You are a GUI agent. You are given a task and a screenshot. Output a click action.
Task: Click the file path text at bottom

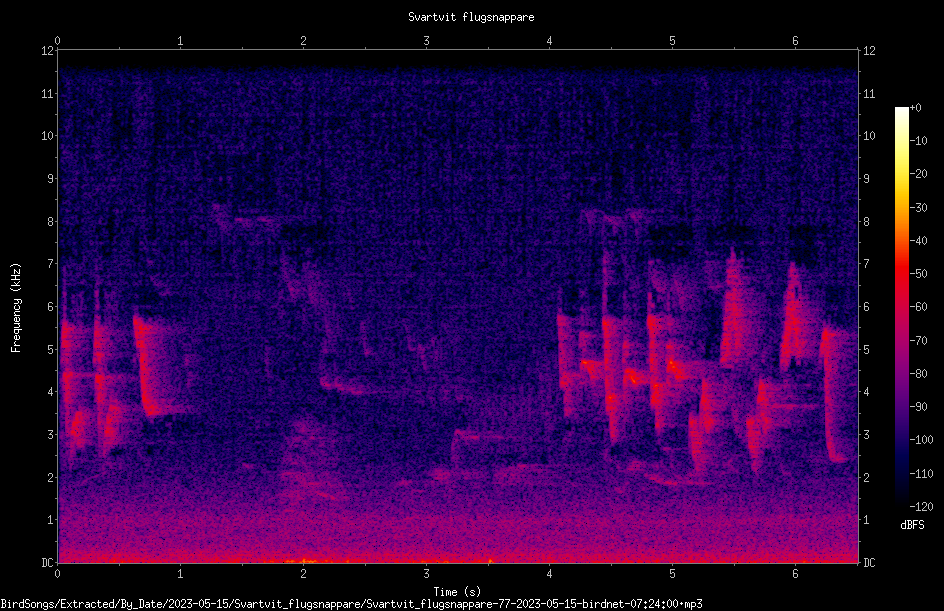click(352, 604)
